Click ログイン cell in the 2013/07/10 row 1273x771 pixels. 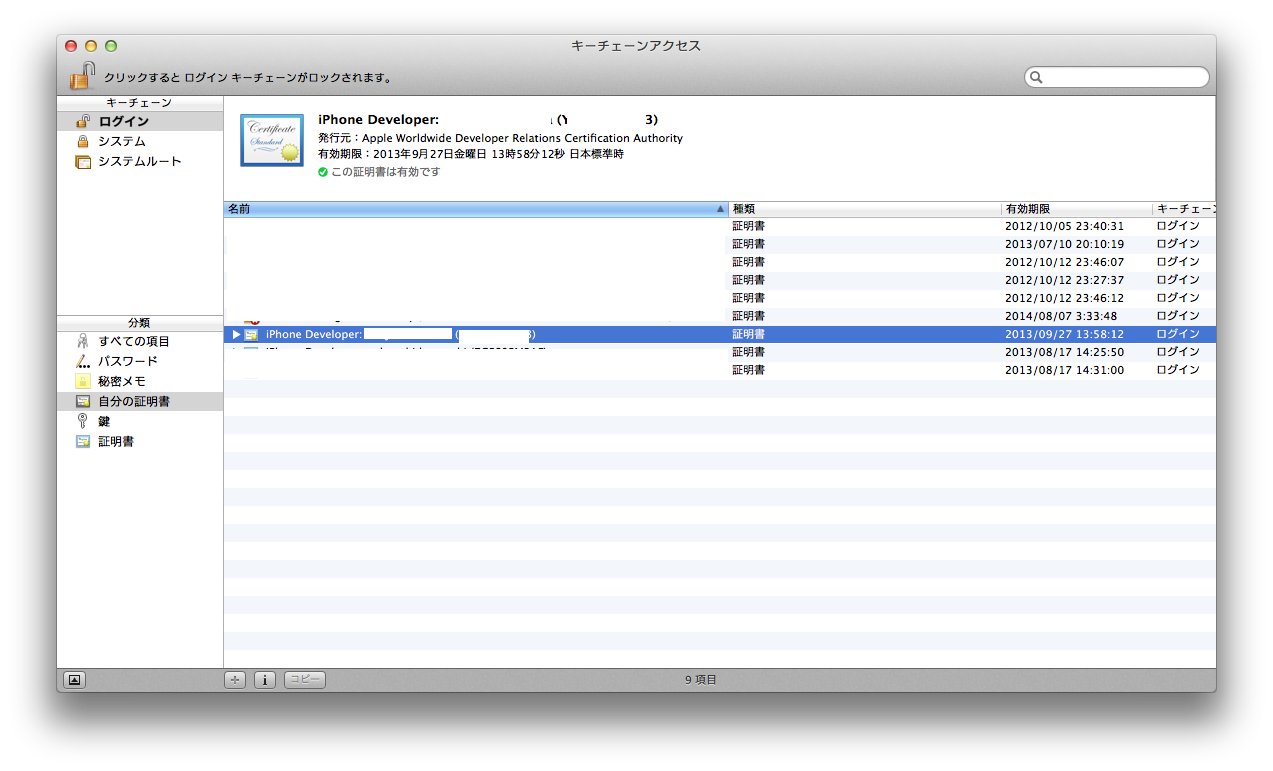click(x=1178, y=244)
